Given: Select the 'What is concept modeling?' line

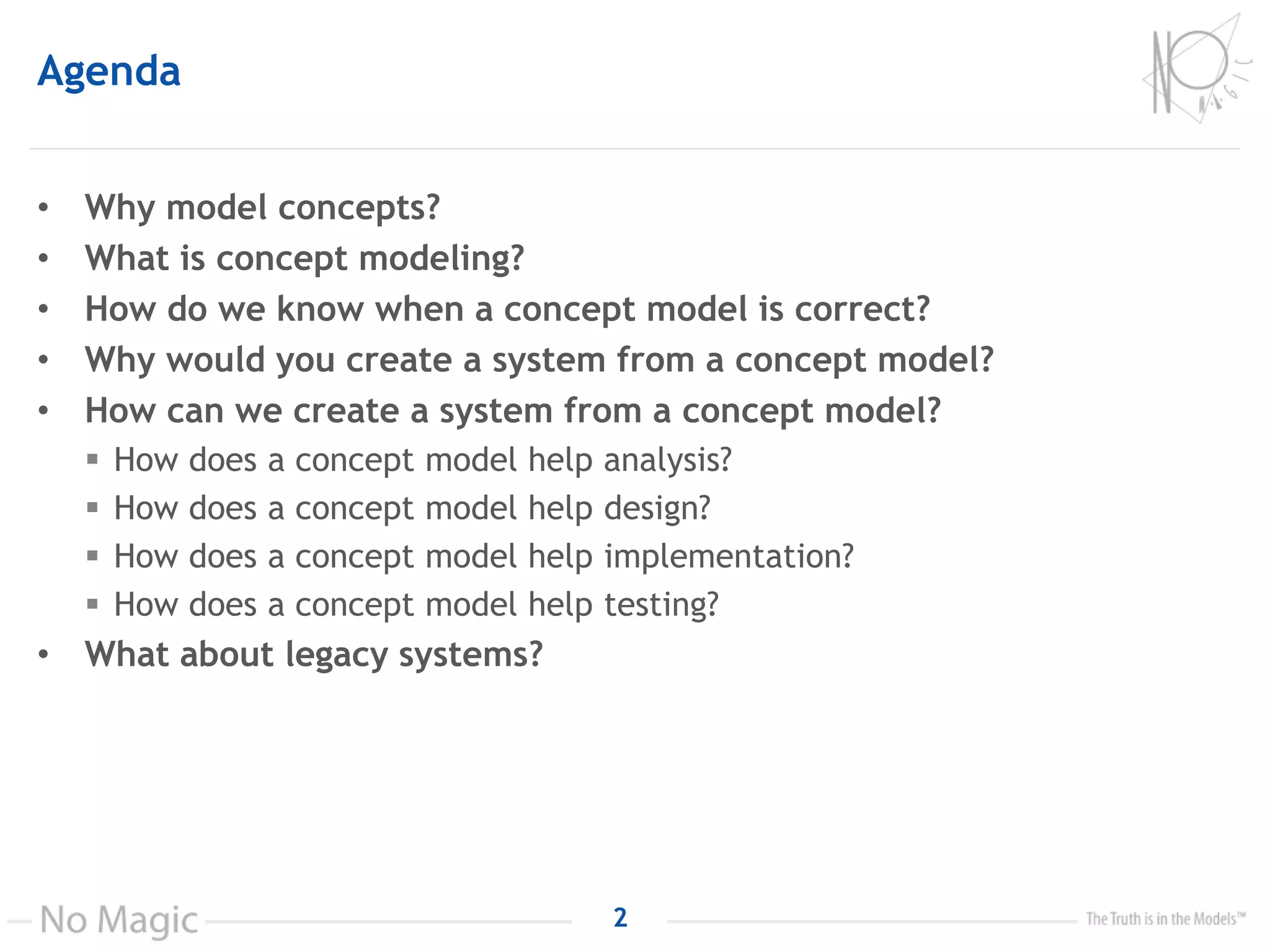Looking at the screenshot, I should [304, 258].
